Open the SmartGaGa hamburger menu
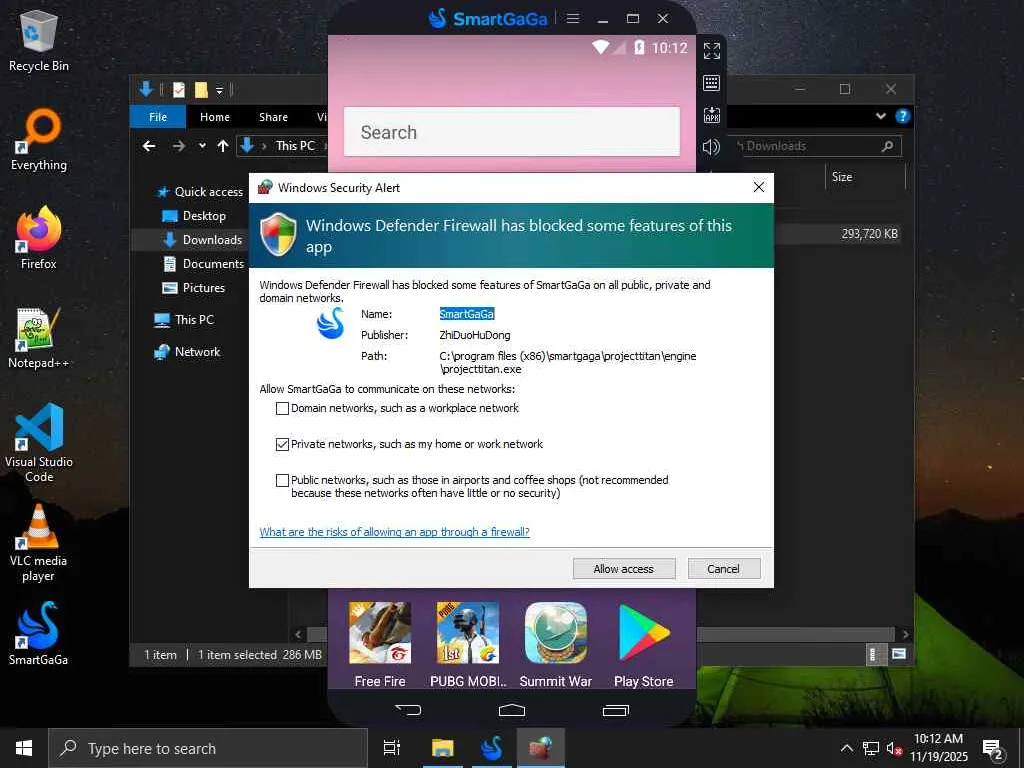 click(x=573, y=18)
